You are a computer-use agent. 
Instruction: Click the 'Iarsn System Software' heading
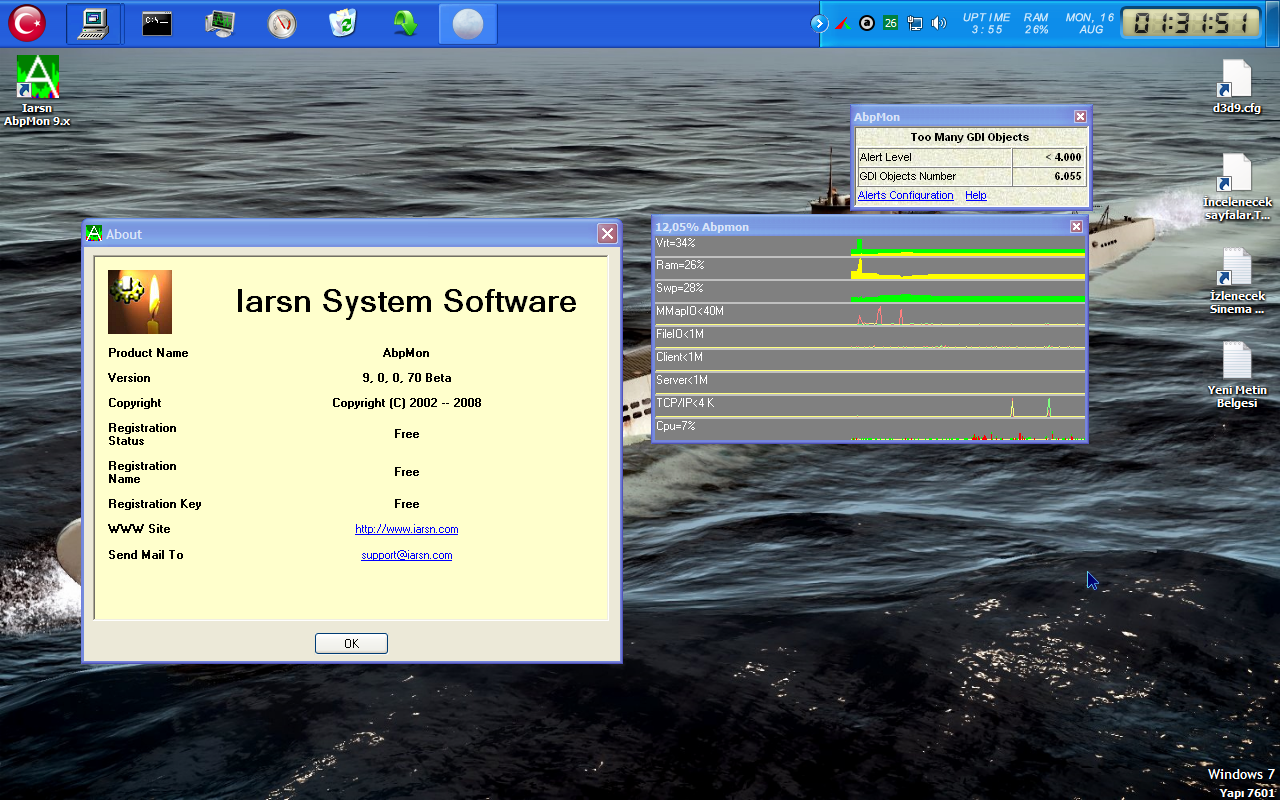pos(406,302)
